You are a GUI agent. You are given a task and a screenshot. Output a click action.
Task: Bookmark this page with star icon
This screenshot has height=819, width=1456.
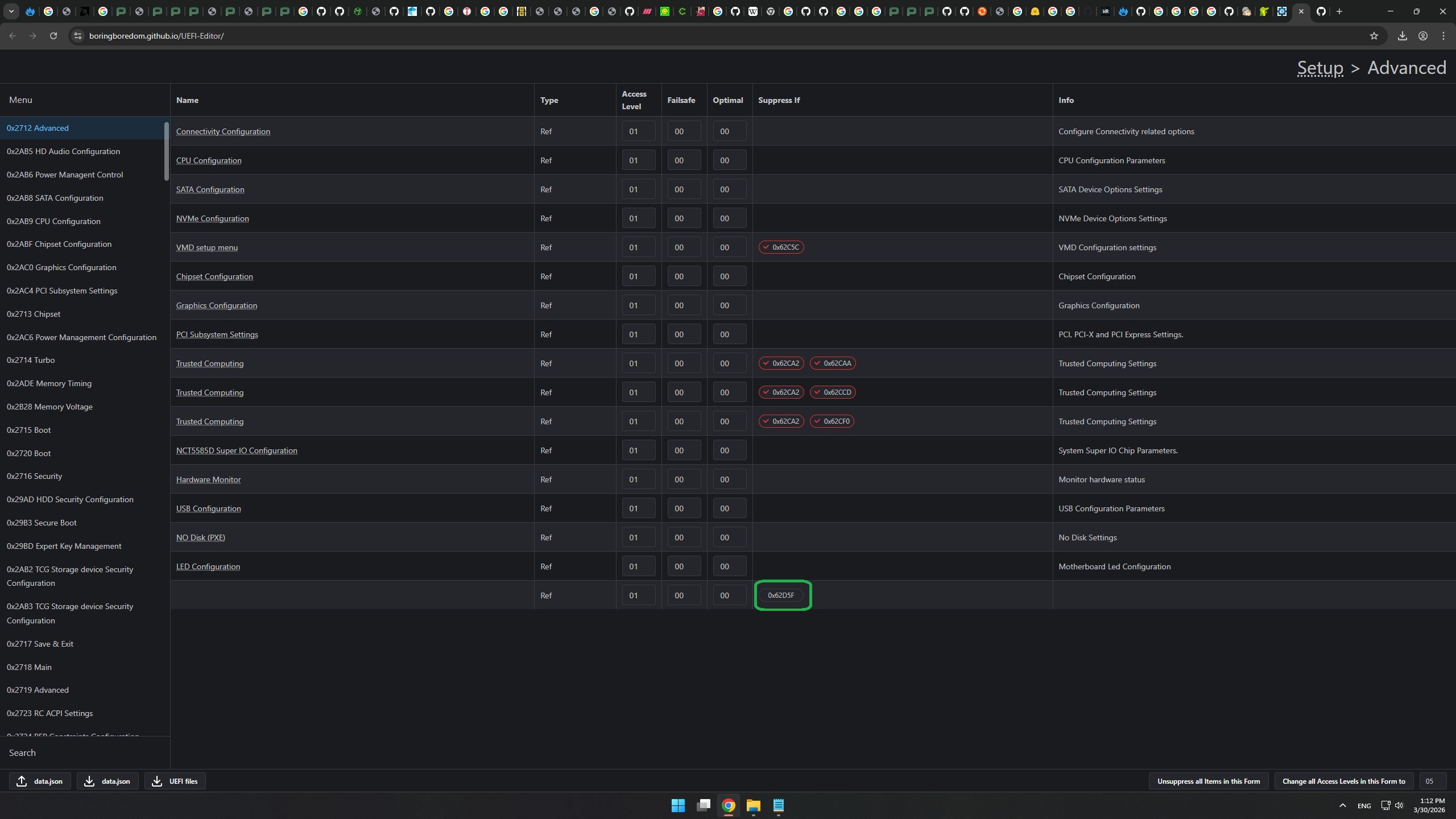(x=1374, y=36)
